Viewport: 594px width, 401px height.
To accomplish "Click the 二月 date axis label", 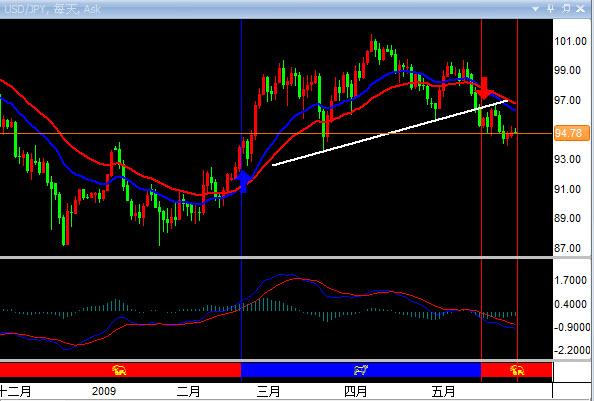I will pos(188,391).
